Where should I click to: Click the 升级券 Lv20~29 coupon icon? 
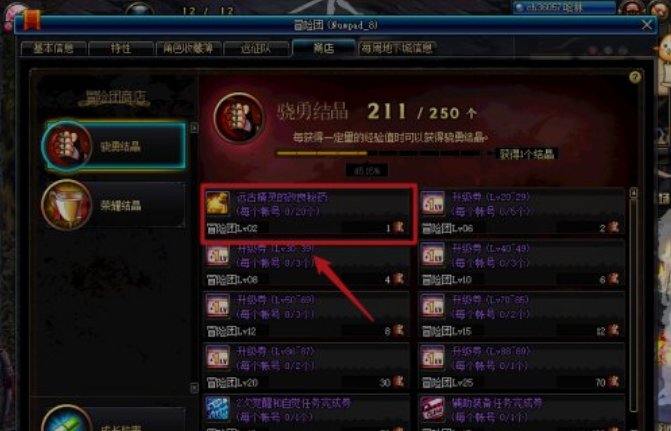pos(433,202)
